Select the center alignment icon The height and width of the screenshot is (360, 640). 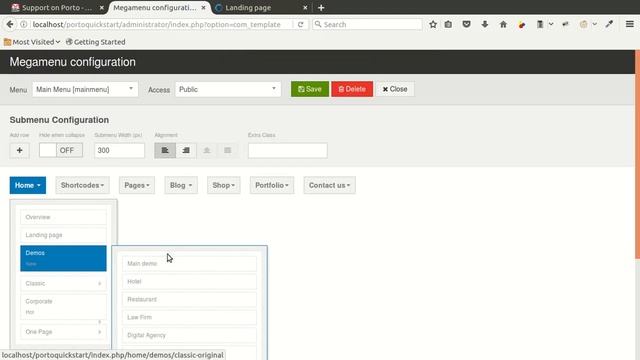click(x=207, y=150)
